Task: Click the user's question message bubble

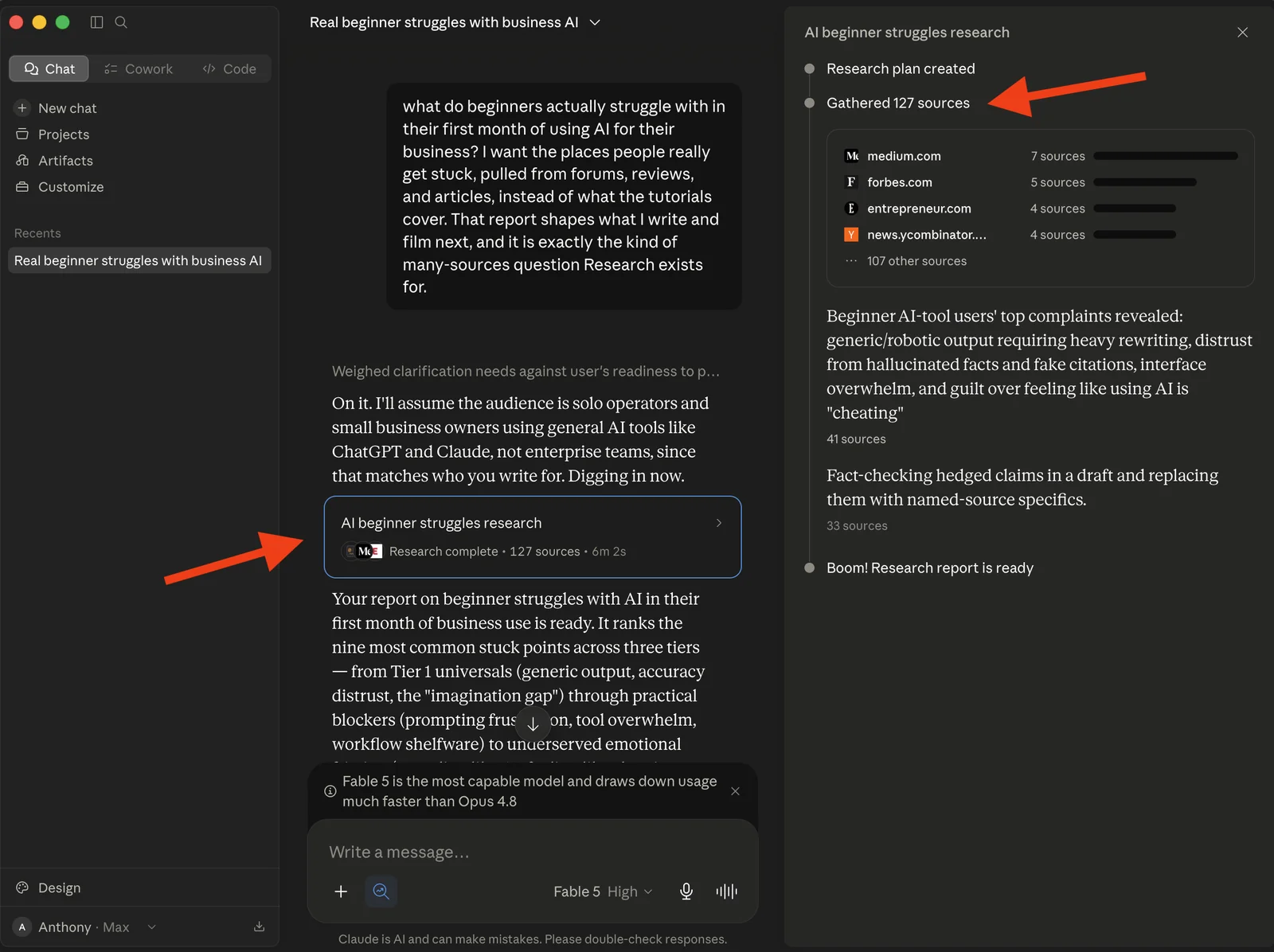Action: click(x=564, y=197)
